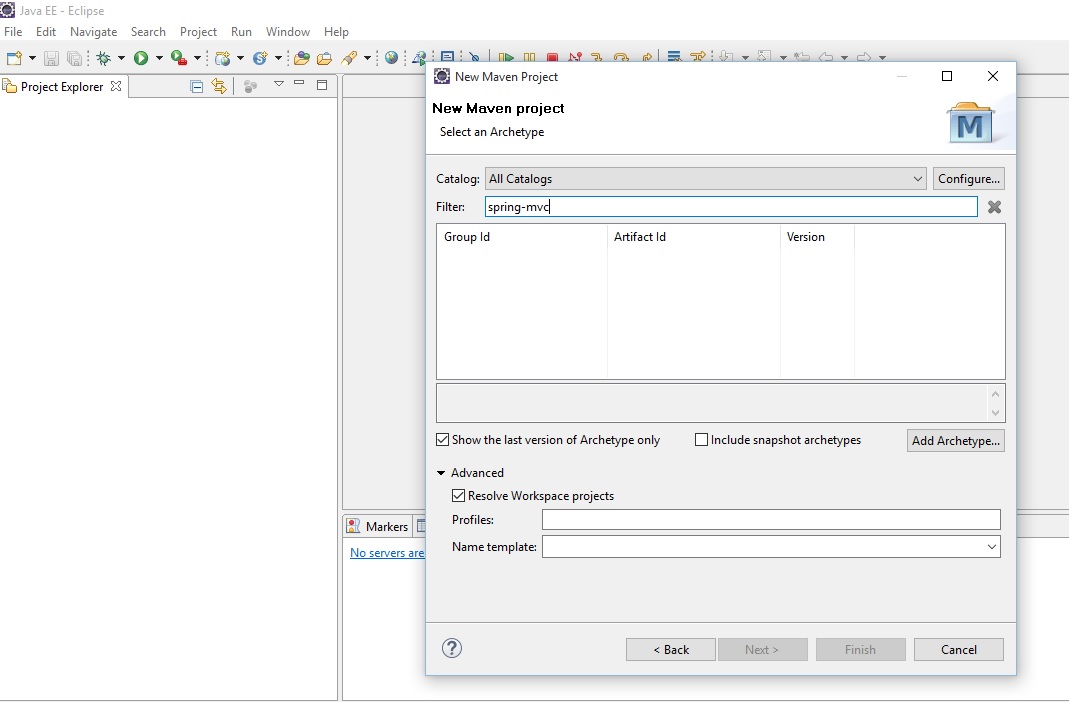Sort by the Version column header
The image size is (1069, 702).
click(x=817, y=237)
